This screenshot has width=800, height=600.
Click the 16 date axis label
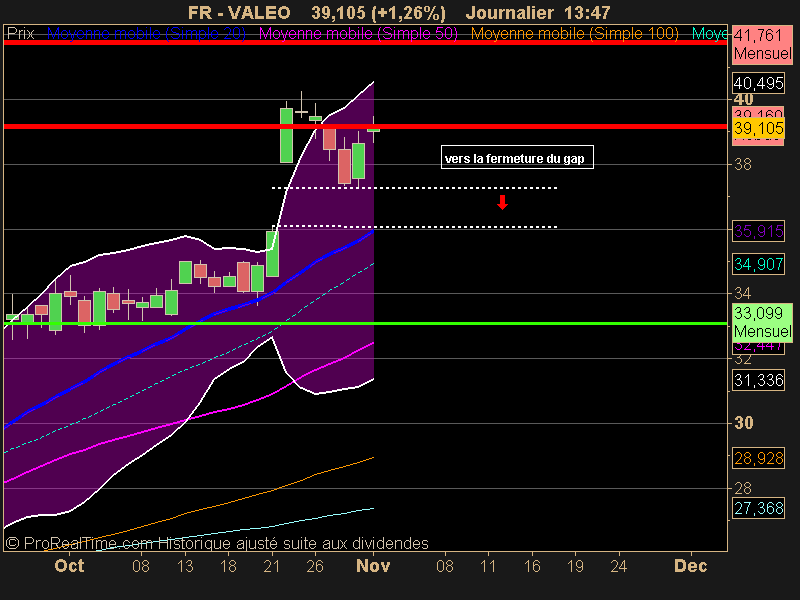[532, 566]
